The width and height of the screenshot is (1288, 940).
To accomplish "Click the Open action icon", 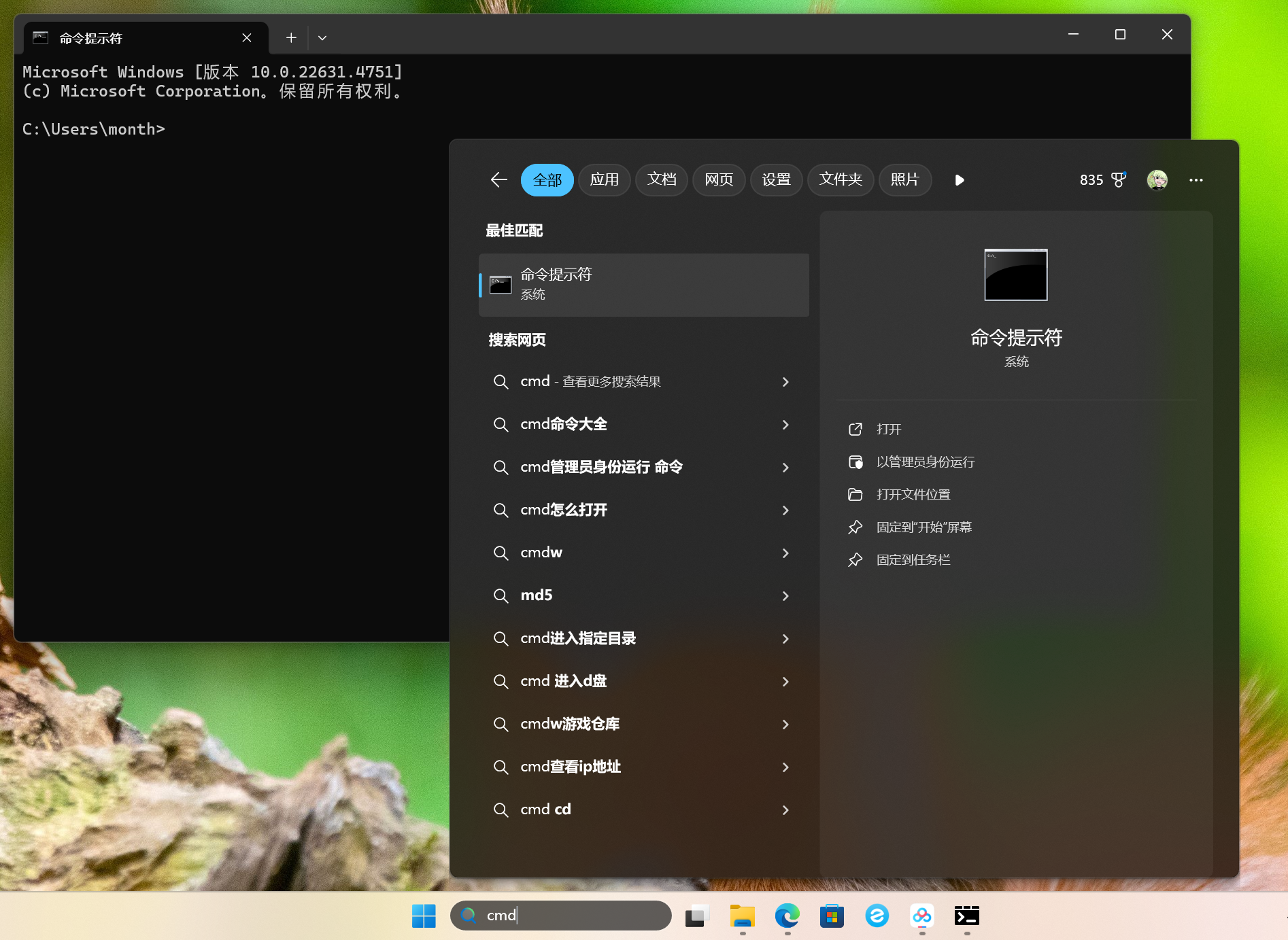I will tap(855, 430).
